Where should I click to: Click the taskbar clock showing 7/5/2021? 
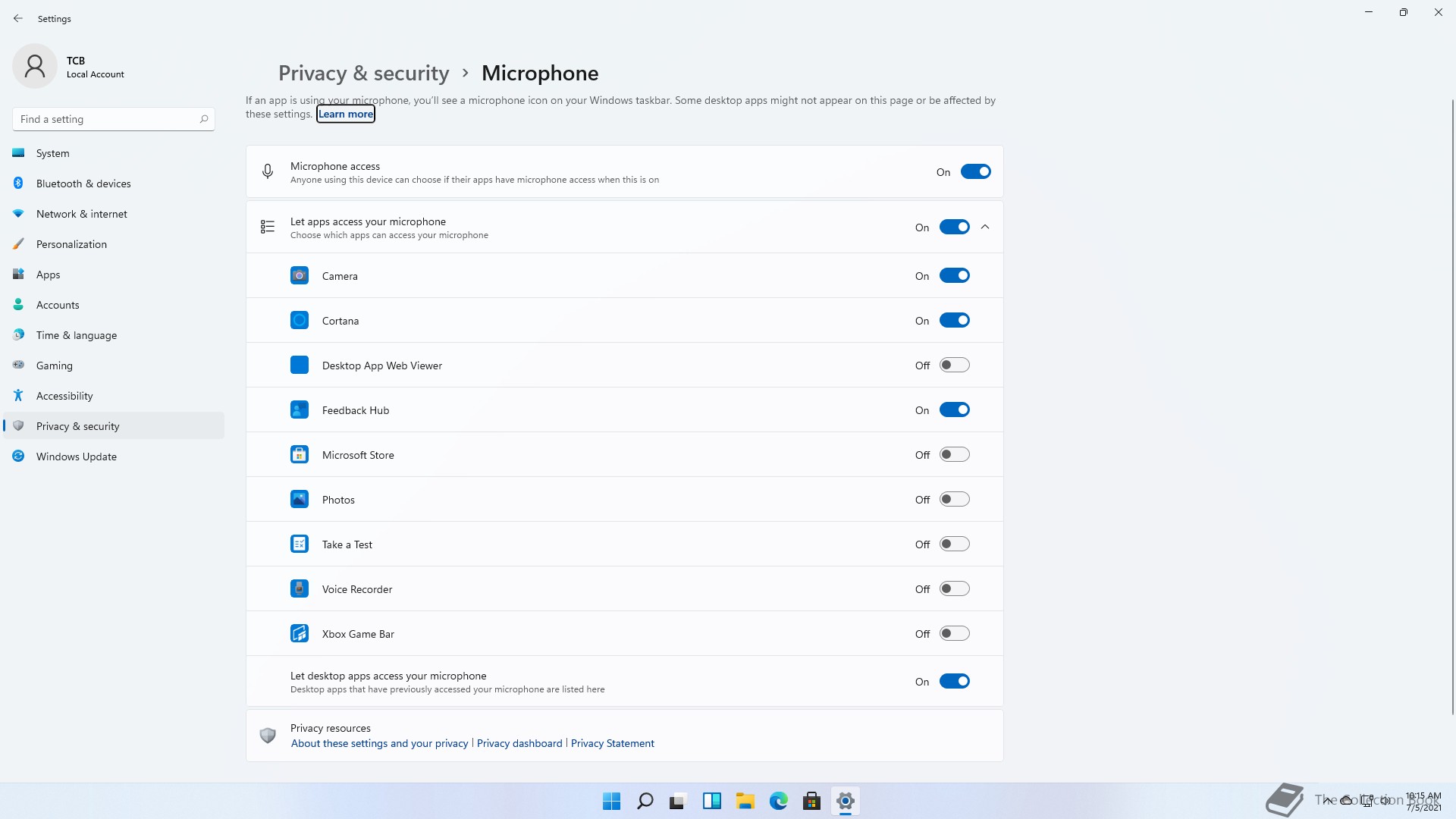point(1423,802)
